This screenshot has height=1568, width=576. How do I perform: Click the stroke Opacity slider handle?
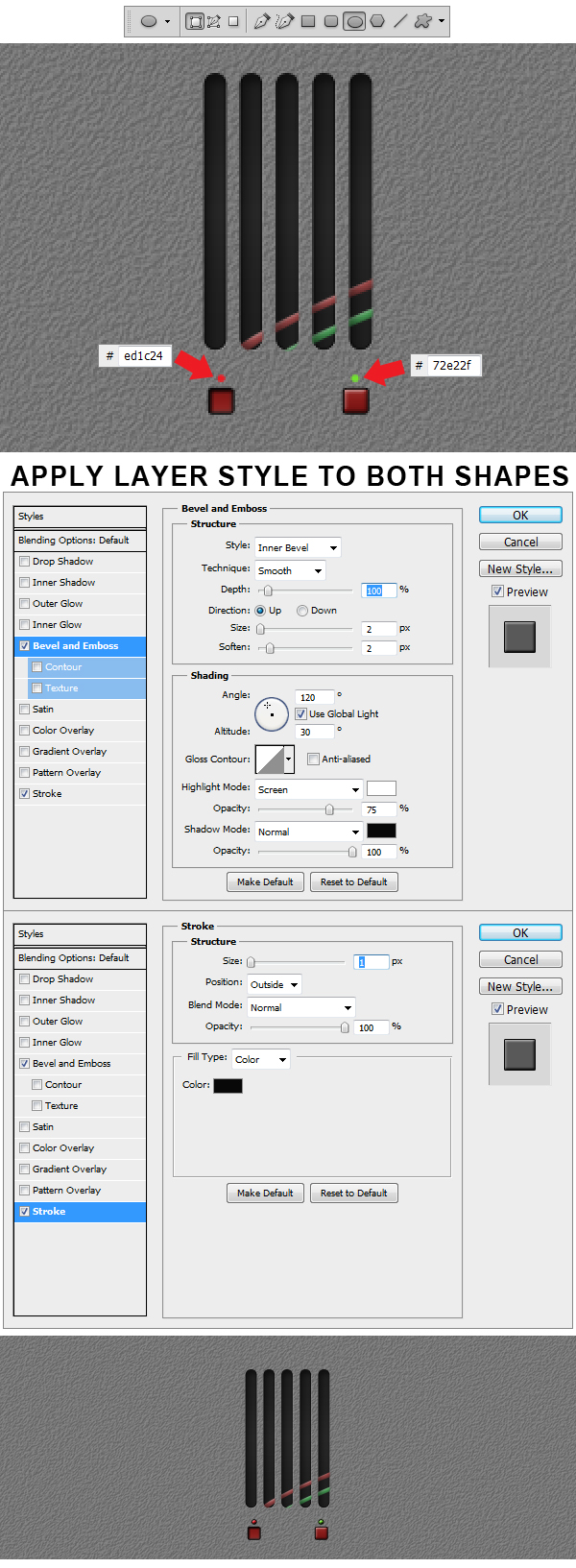(345, 1027)
